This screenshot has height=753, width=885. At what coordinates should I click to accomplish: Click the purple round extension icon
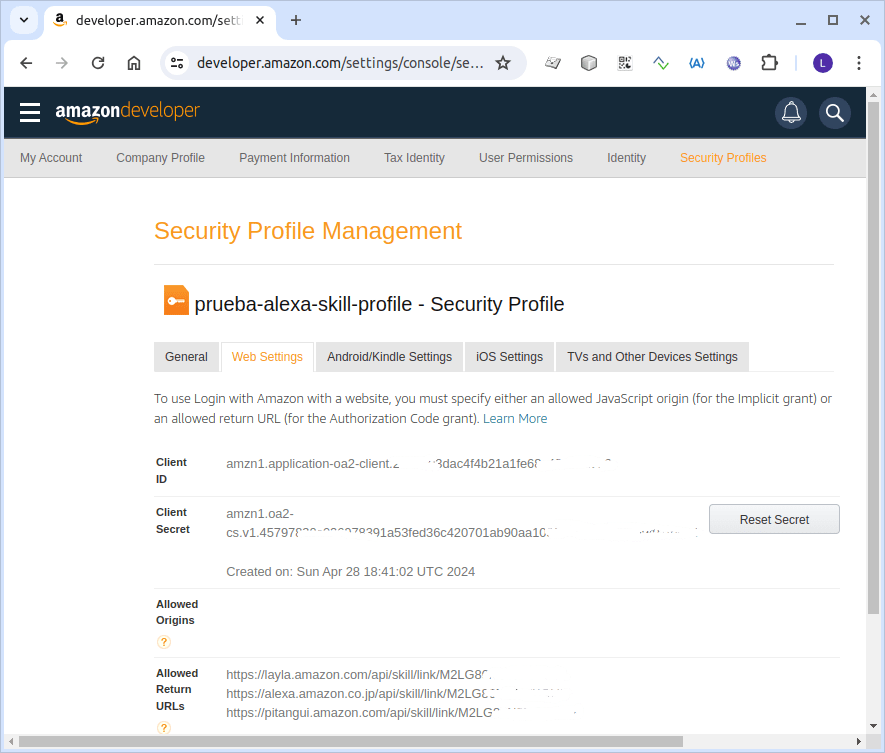733,63
